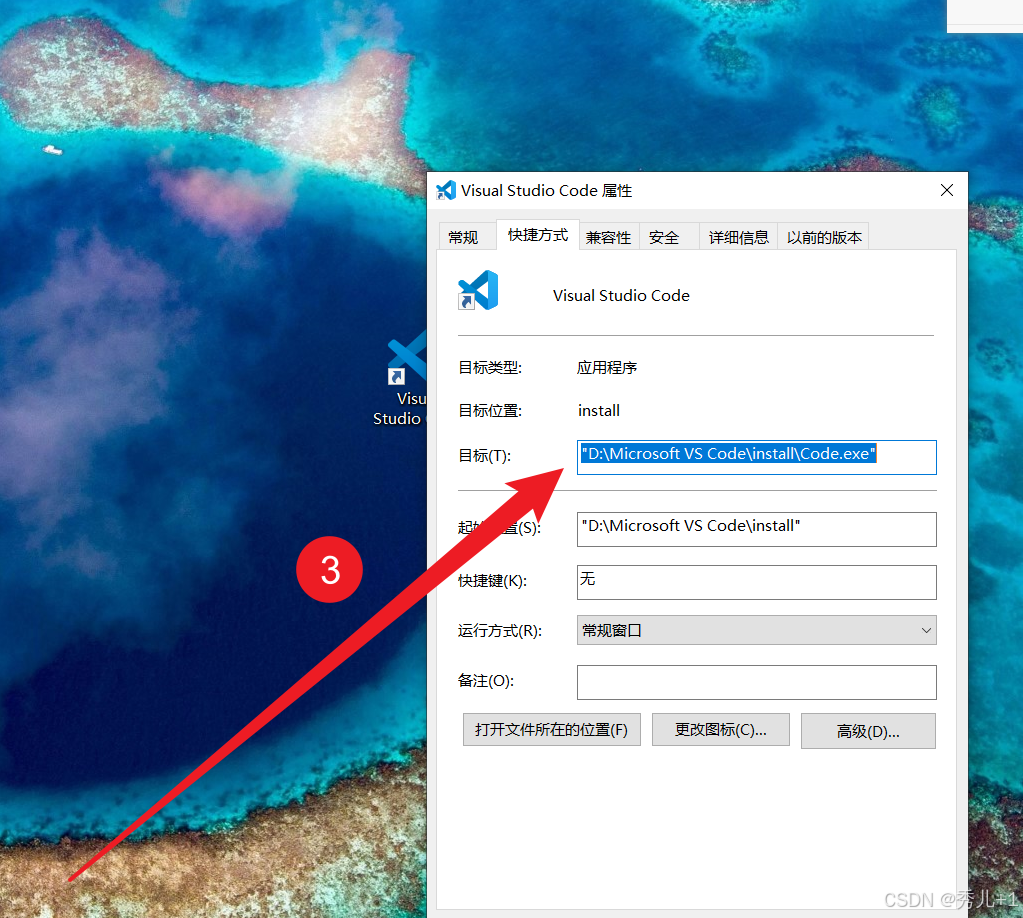The image size is (1023, 918).
Task: Click the empty 备注 input box
Action: point(756,682)
